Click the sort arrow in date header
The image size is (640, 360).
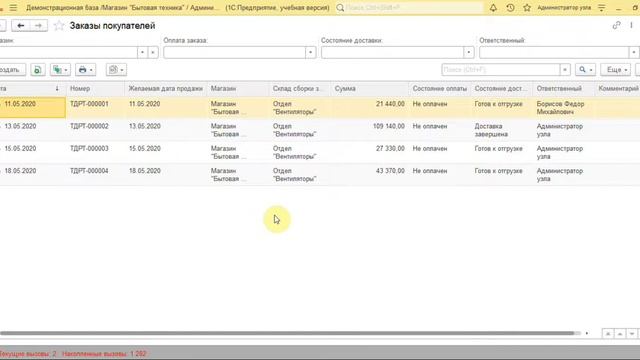57,89
